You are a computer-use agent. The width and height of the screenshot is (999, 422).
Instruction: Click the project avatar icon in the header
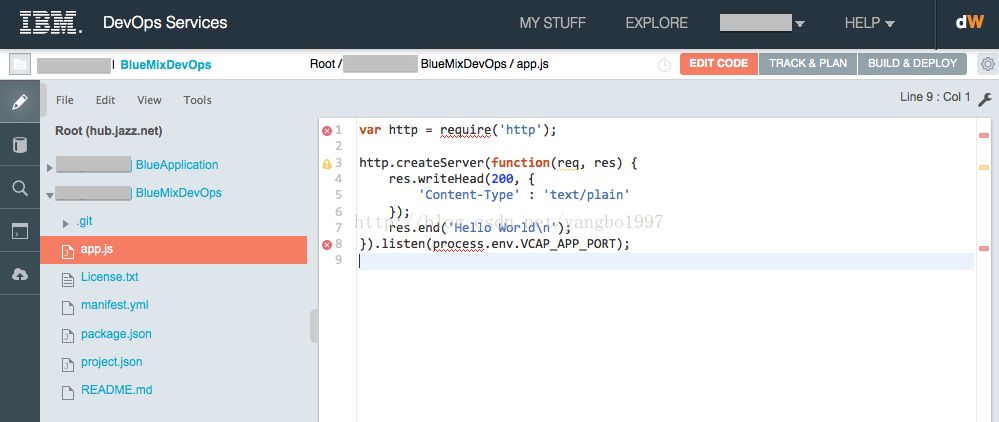tap(20, 64)
